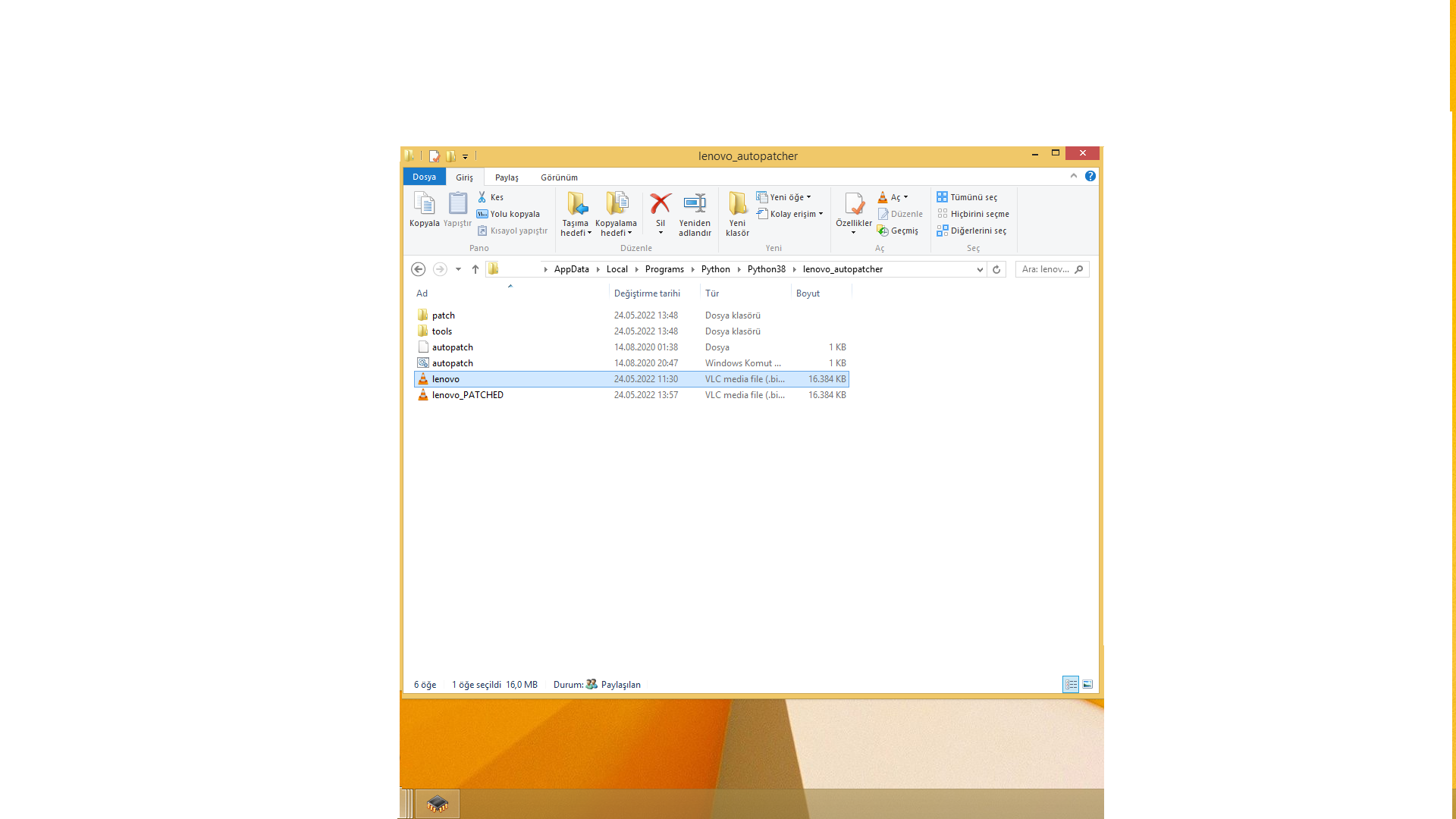Click Tümünü seç button
The image size is (1456, 819).
[x=967, y=197]
